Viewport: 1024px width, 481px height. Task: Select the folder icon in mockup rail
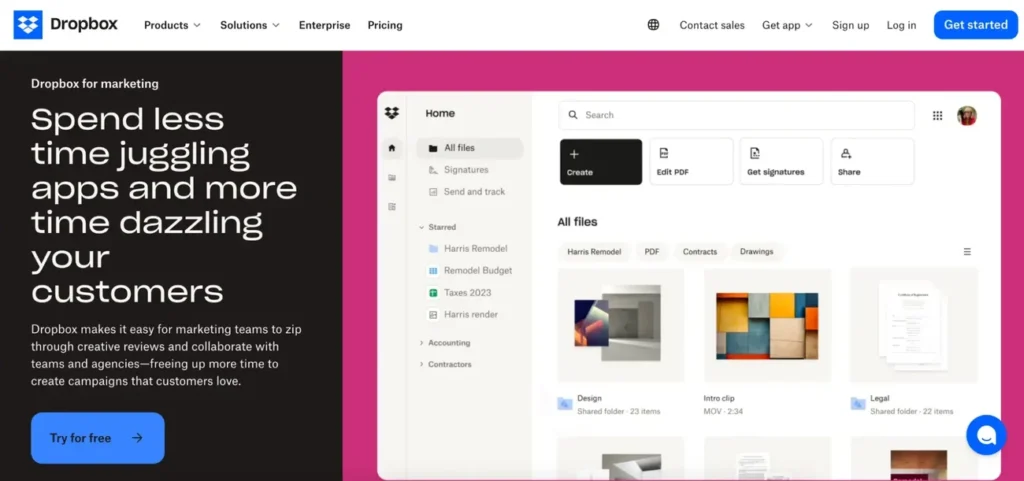tap(392, 178)
